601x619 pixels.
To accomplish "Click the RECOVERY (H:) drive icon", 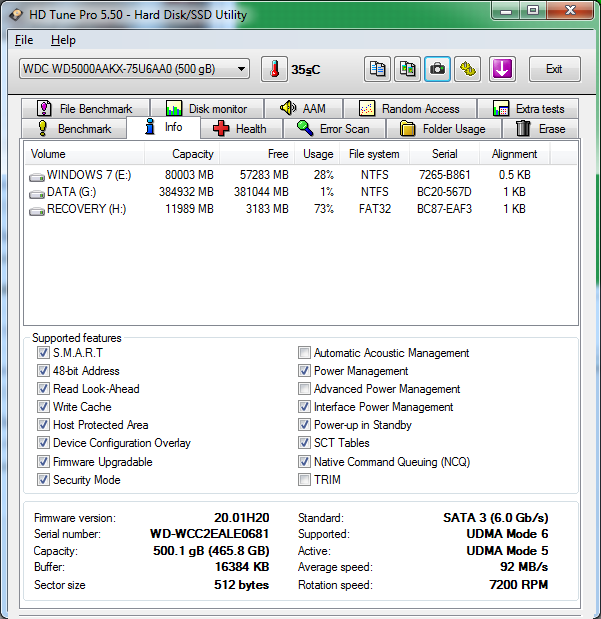I will click(37, 211).
